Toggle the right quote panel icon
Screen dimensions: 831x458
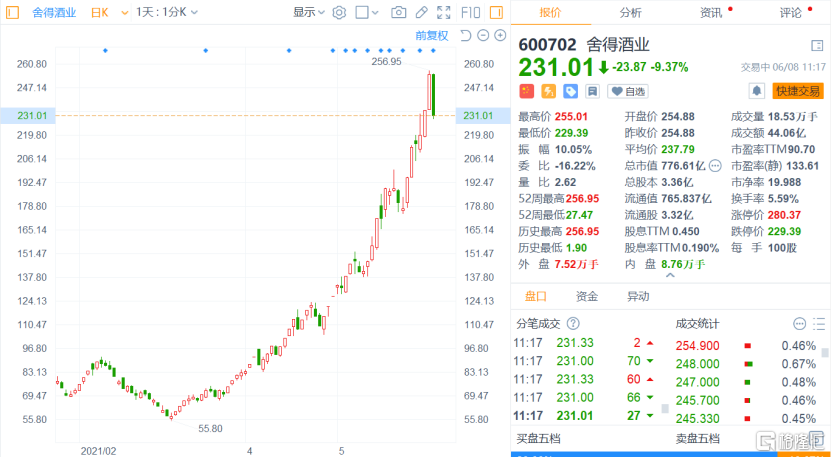click(x=497, y=12)
